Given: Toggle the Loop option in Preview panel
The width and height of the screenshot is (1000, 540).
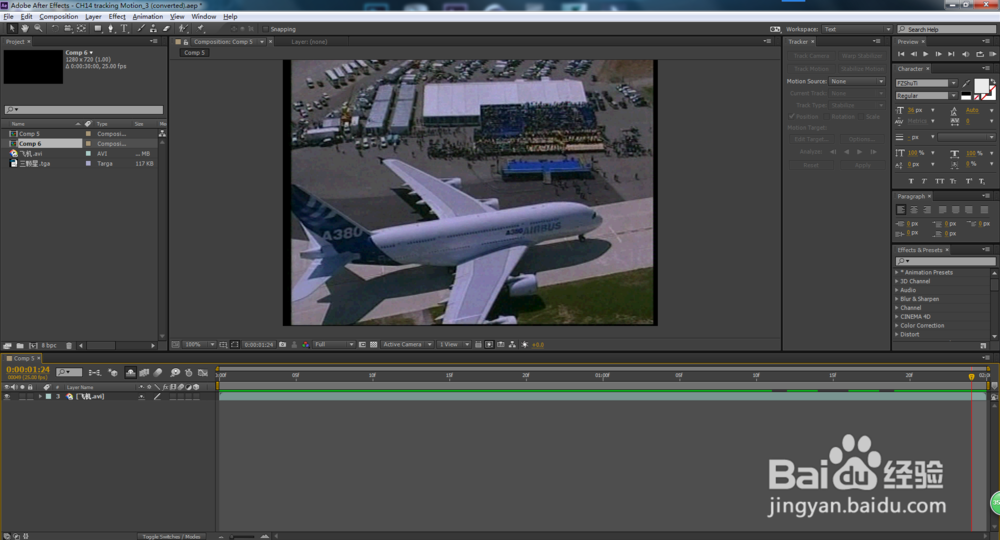Looking at the screenshot, I should tap(980, 54).
